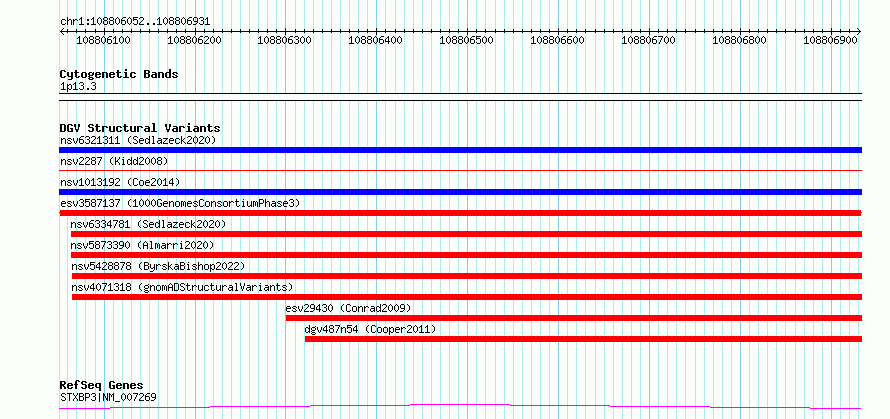The image size is (890, 419).
Task: Open nsv1013192 (Coe2014) variant label
Action: (x=120, y=182)
